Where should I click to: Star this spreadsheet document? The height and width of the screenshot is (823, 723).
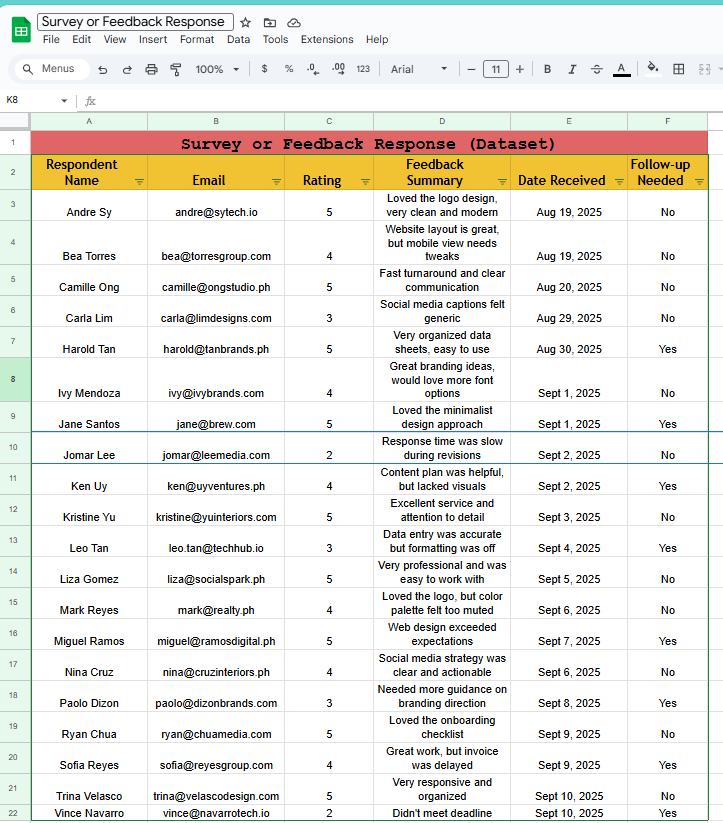pos(245,23)
